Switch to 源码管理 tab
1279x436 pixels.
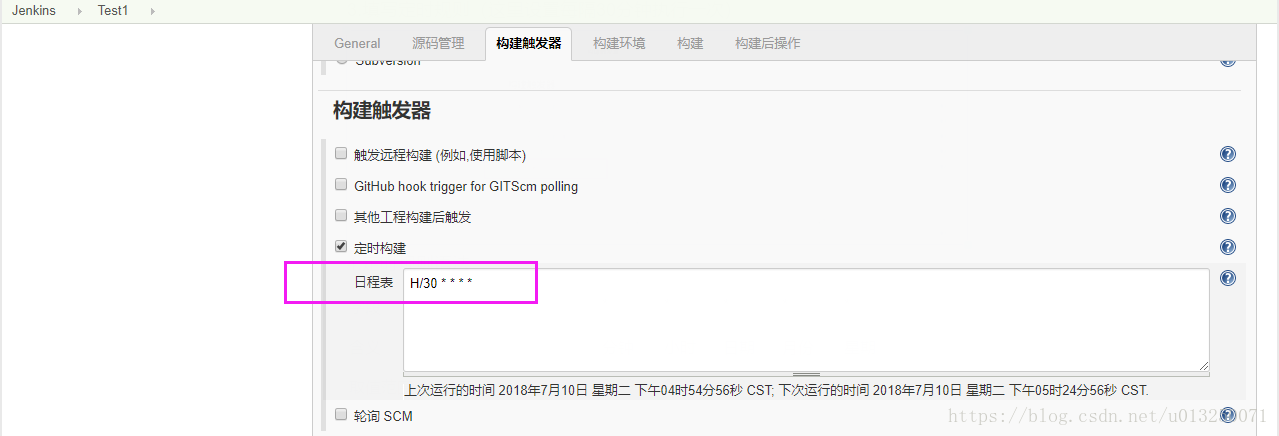tap(438, 43)
